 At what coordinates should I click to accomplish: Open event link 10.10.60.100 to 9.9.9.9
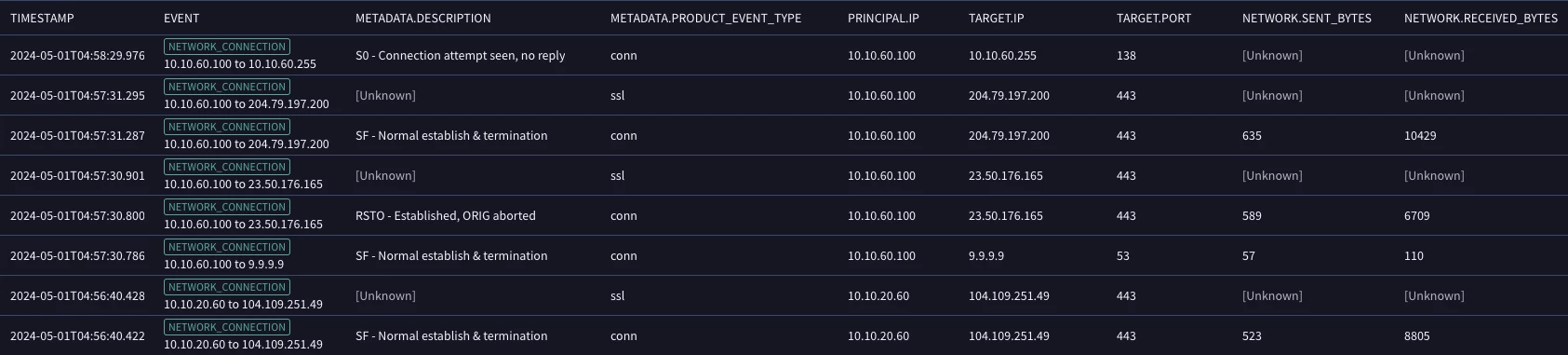[224, 265]
